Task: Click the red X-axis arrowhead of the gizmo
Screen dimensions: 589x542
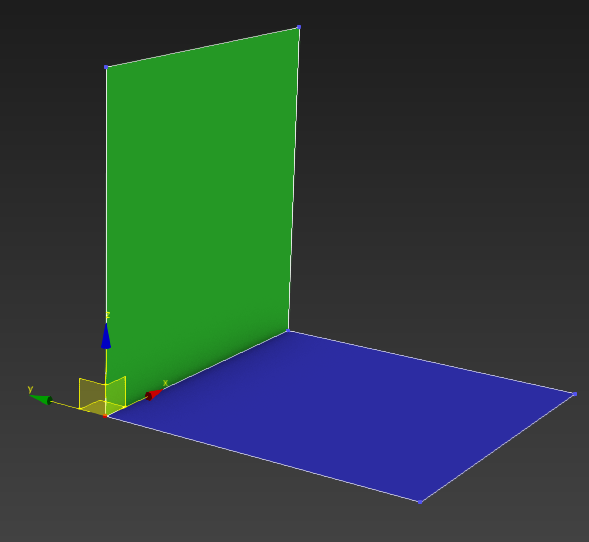Action: tap(153, 395)
